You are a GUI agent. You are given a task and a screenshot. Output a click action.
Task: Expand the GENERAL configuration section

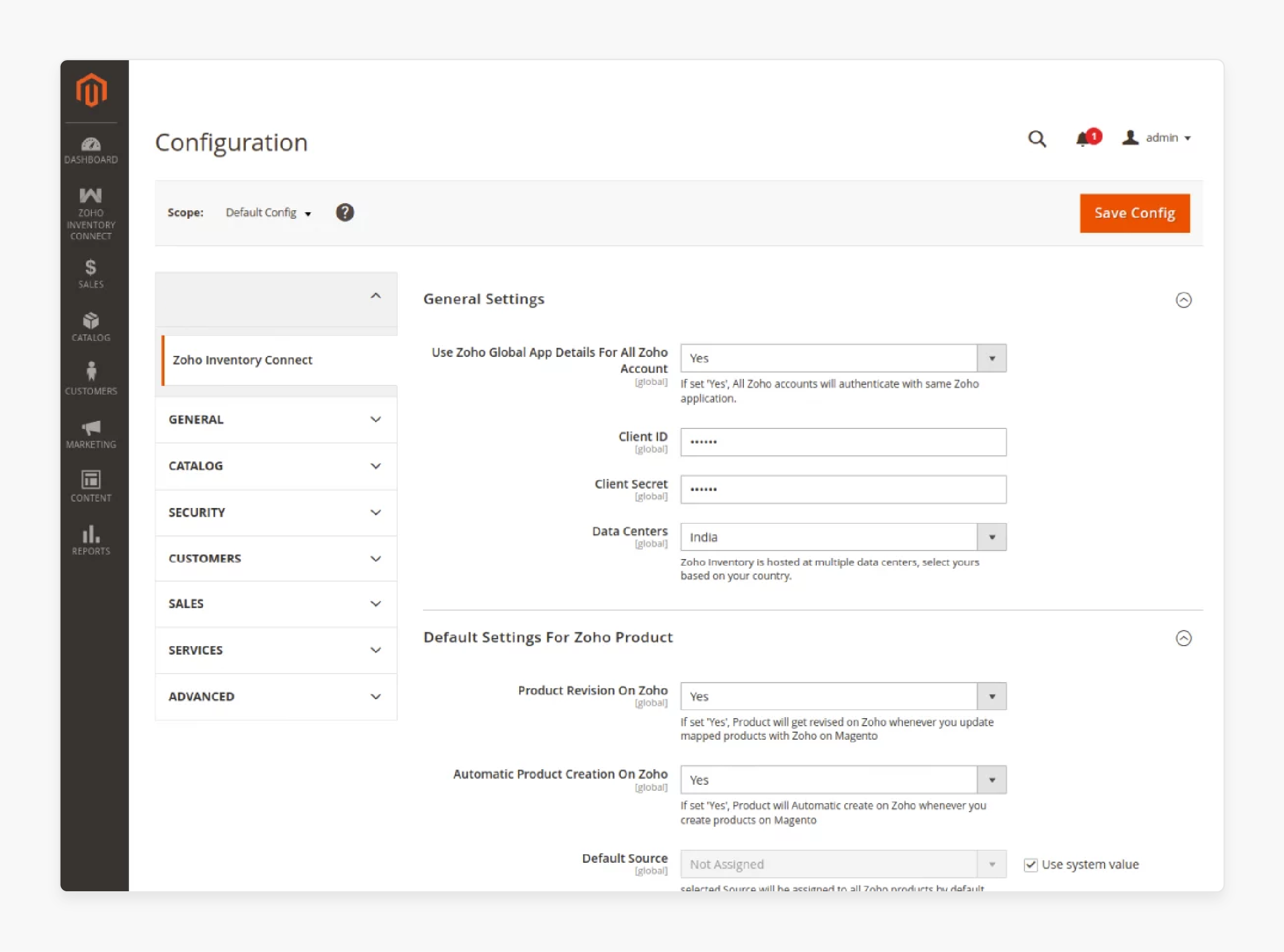coord(276,419)
